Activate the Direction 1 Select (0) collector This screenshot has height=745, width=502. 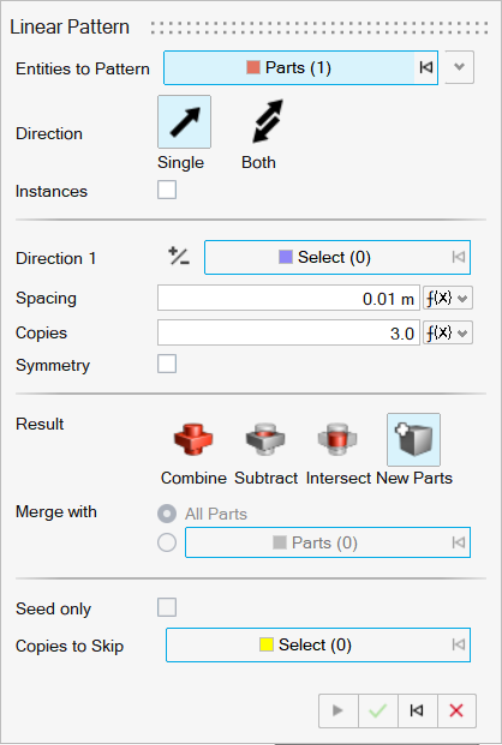[x=337, y=257]
